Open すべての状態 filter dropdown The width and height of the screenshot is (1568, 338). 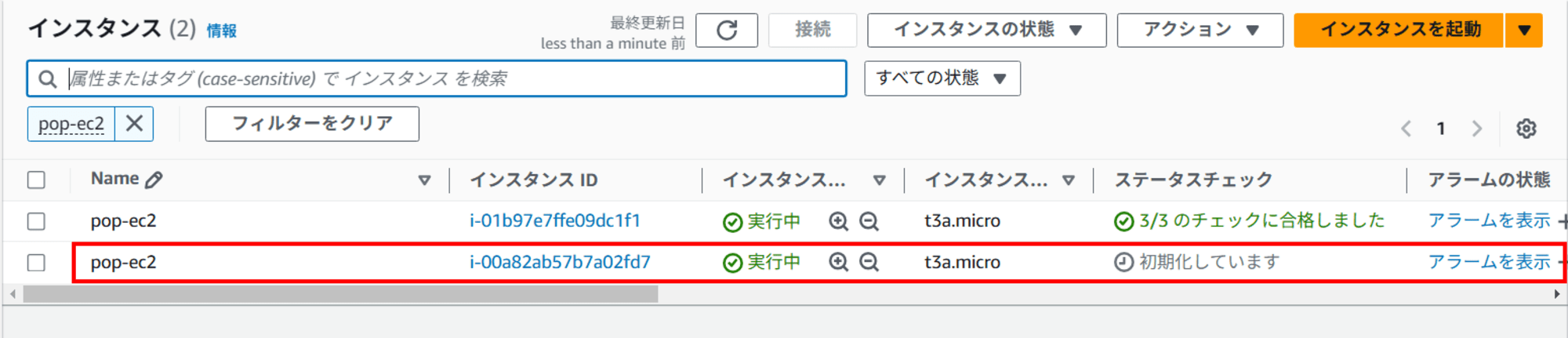point(942,78)
